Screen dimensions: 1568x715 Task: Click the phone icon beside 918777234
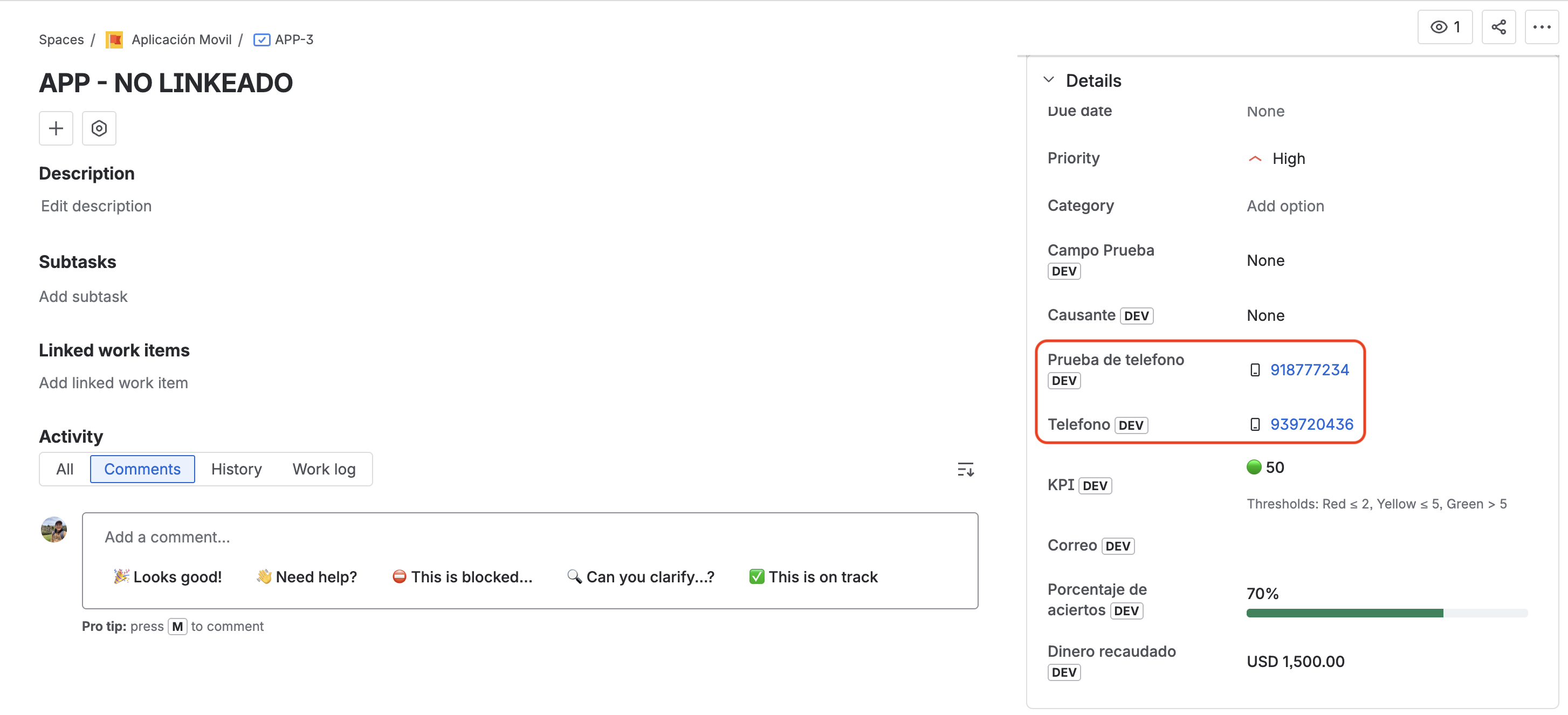1255,370
